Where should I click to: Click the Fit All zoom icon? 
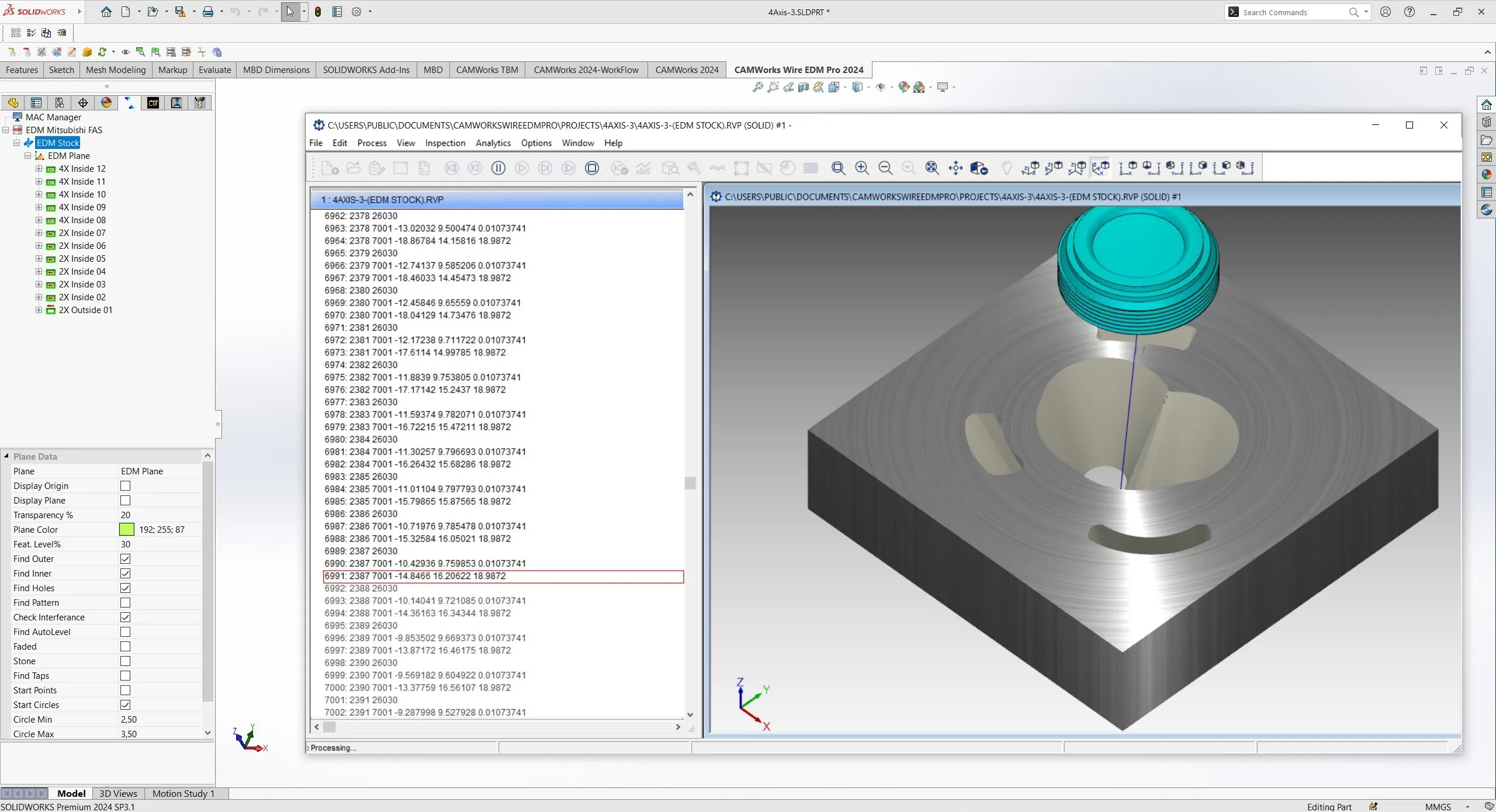click(x=932, y=168)
